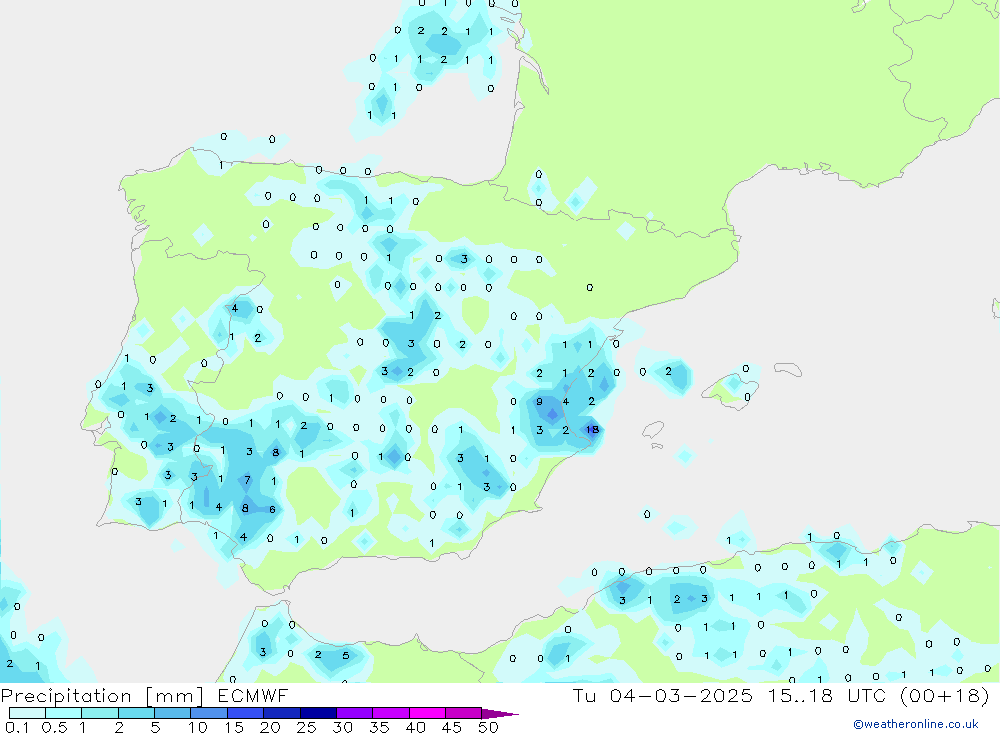The image size is (1000, 733).
Task: Click the legend swatch between 10 and 15
Action: (x=209, y=713)
